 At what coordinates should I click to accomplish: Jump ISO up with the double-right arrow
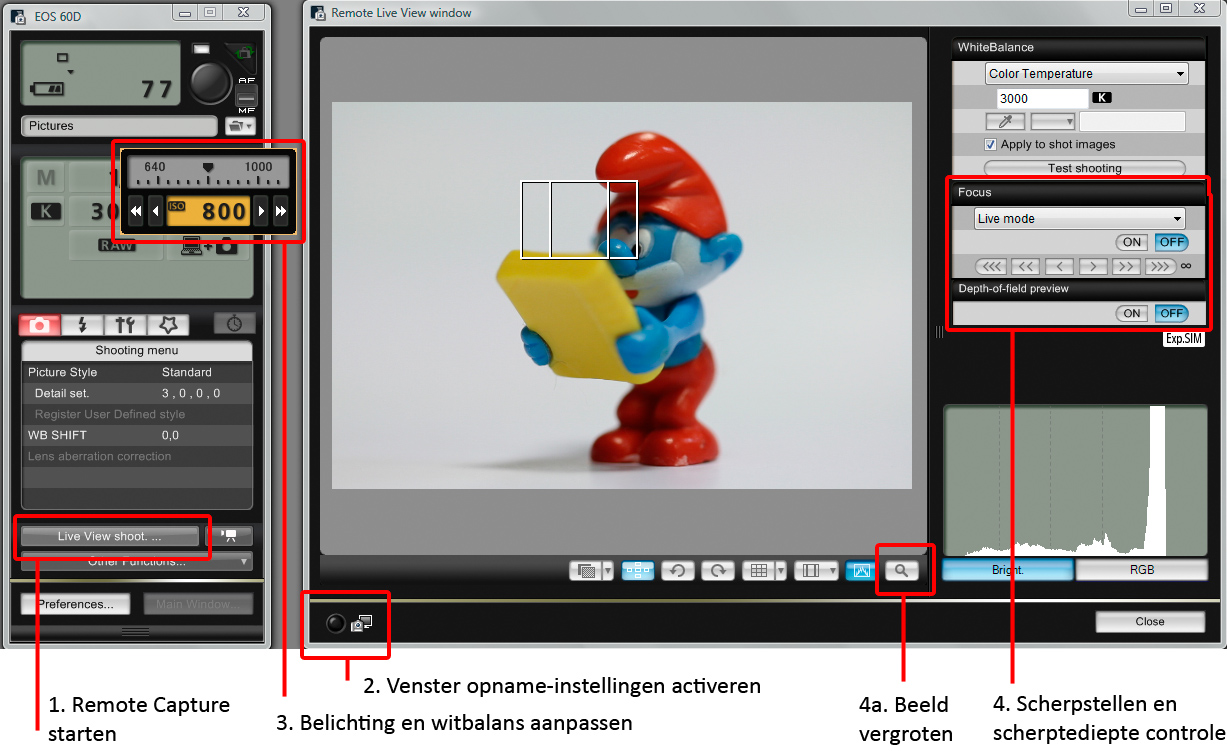[x=281, y=212]
